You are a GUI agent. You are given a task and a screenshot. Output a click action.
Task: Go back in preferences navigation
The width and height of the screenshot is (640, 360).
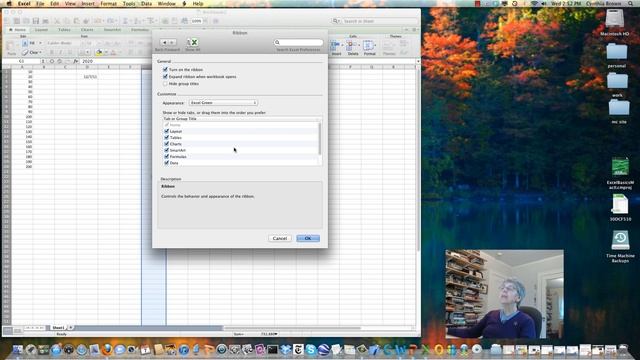[x=164, y=42]
